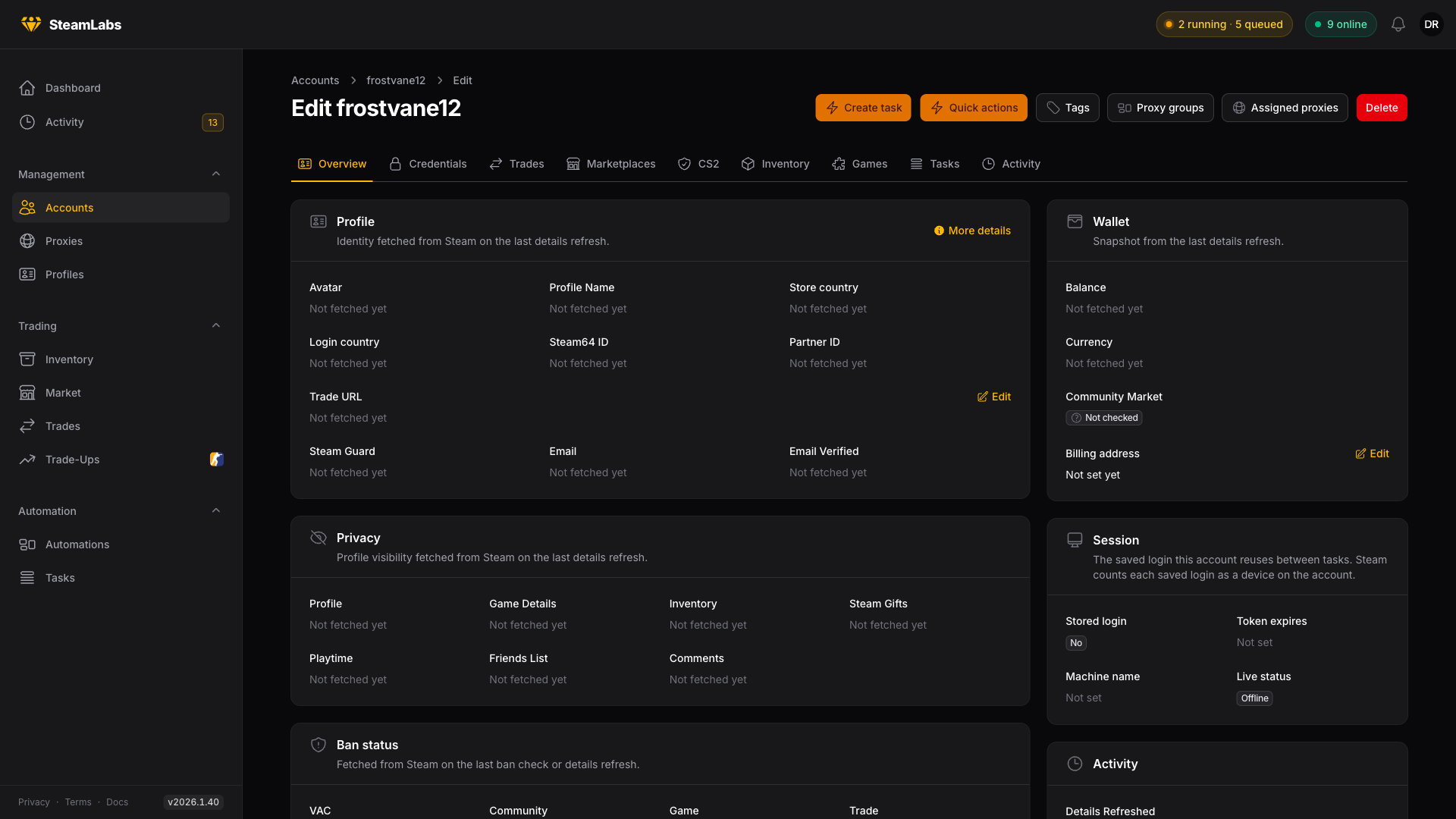Click the Dashboard home icon
Viewport: 1456px width, 819px height.
[x=27, y=88]
